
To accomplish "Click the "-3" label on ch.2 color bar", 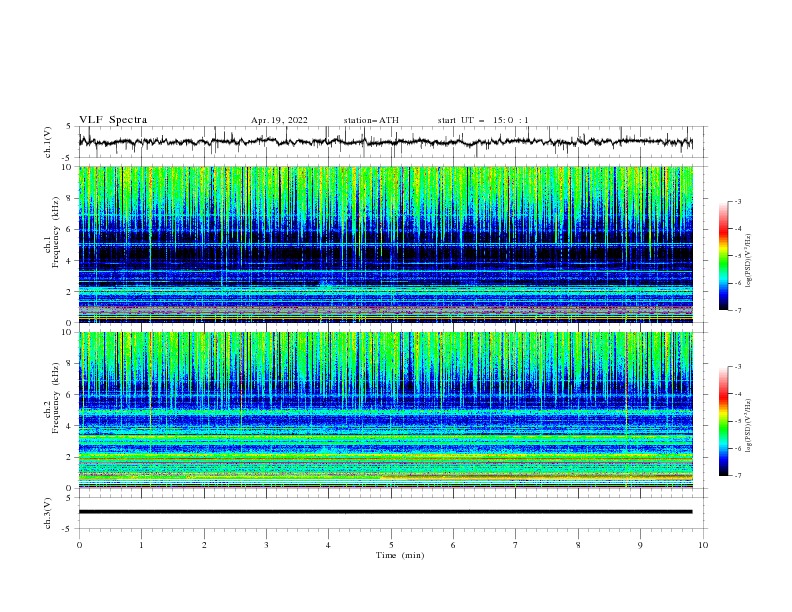I will coord(738,367).
